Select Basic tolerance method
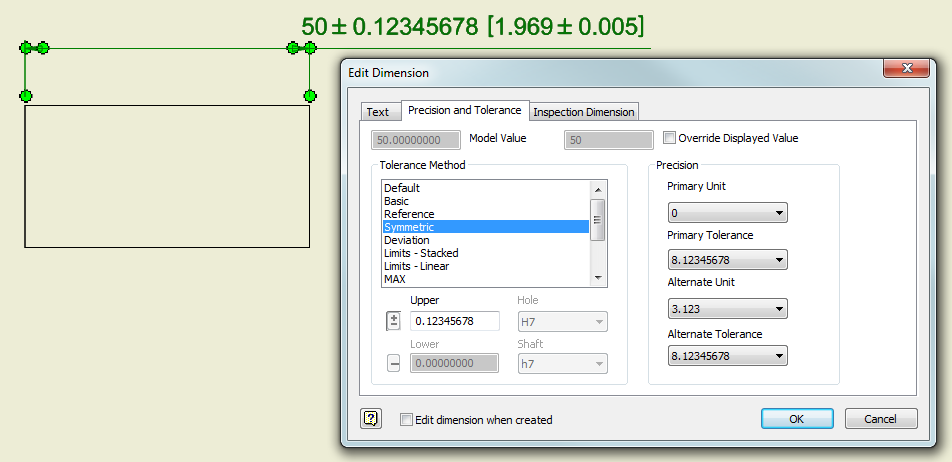 [486, 201]
